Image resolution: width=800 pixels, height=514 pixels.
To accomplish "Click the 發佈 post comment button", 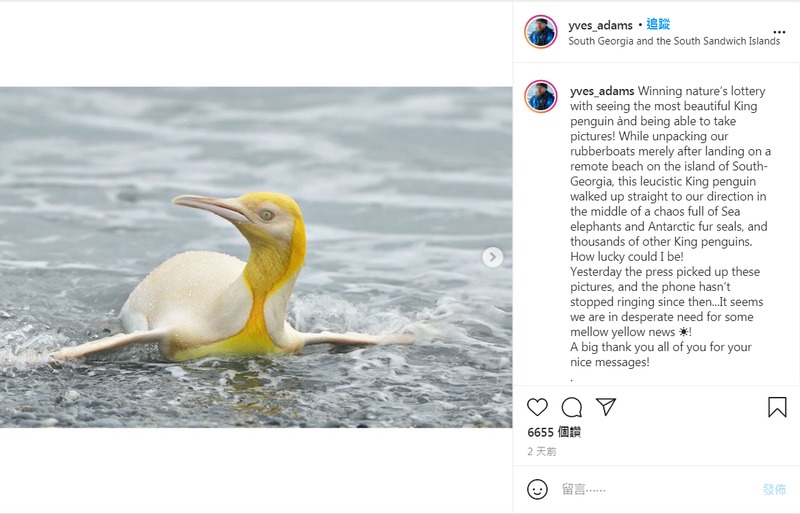I will [x=774, y=489].
